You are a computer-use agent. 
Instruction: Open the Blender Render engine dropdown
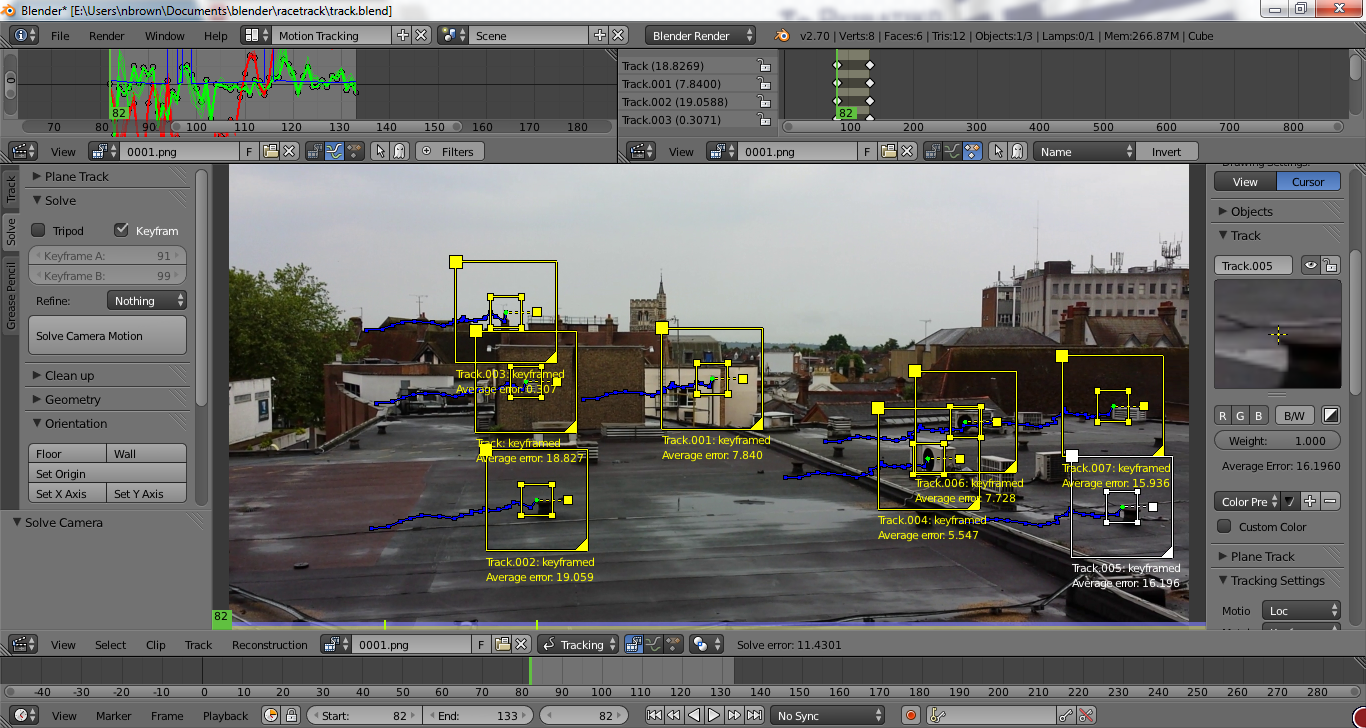[x=701, y=35]
